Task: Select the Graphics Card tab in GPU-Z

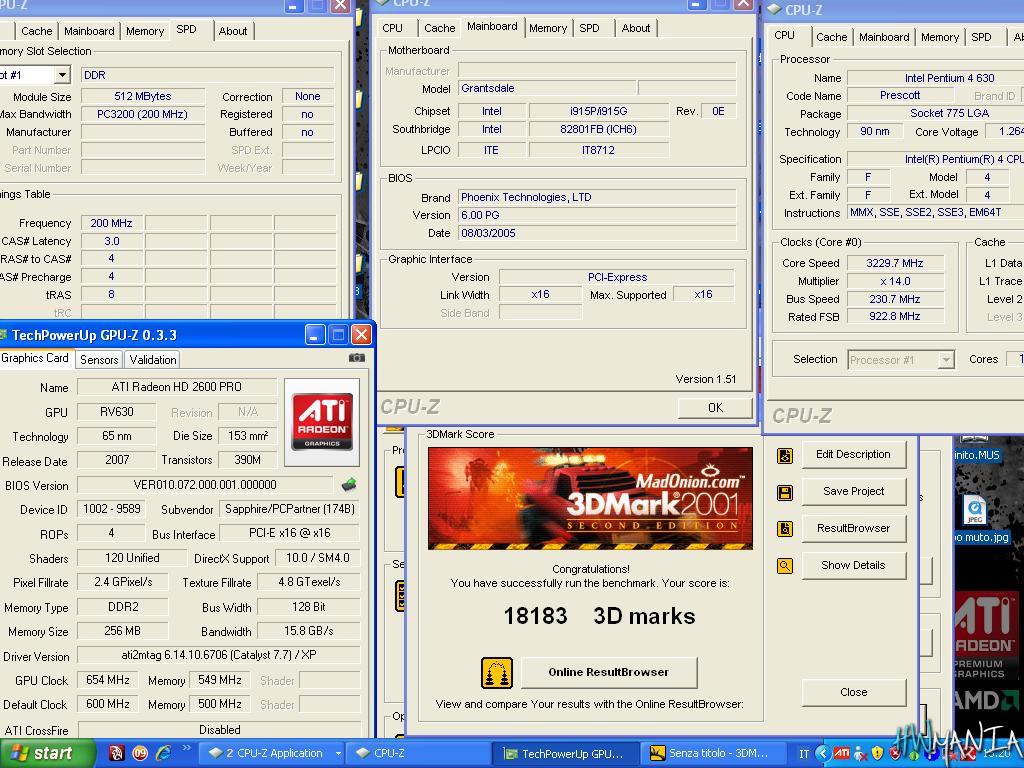Action: [x=35, y=358]
